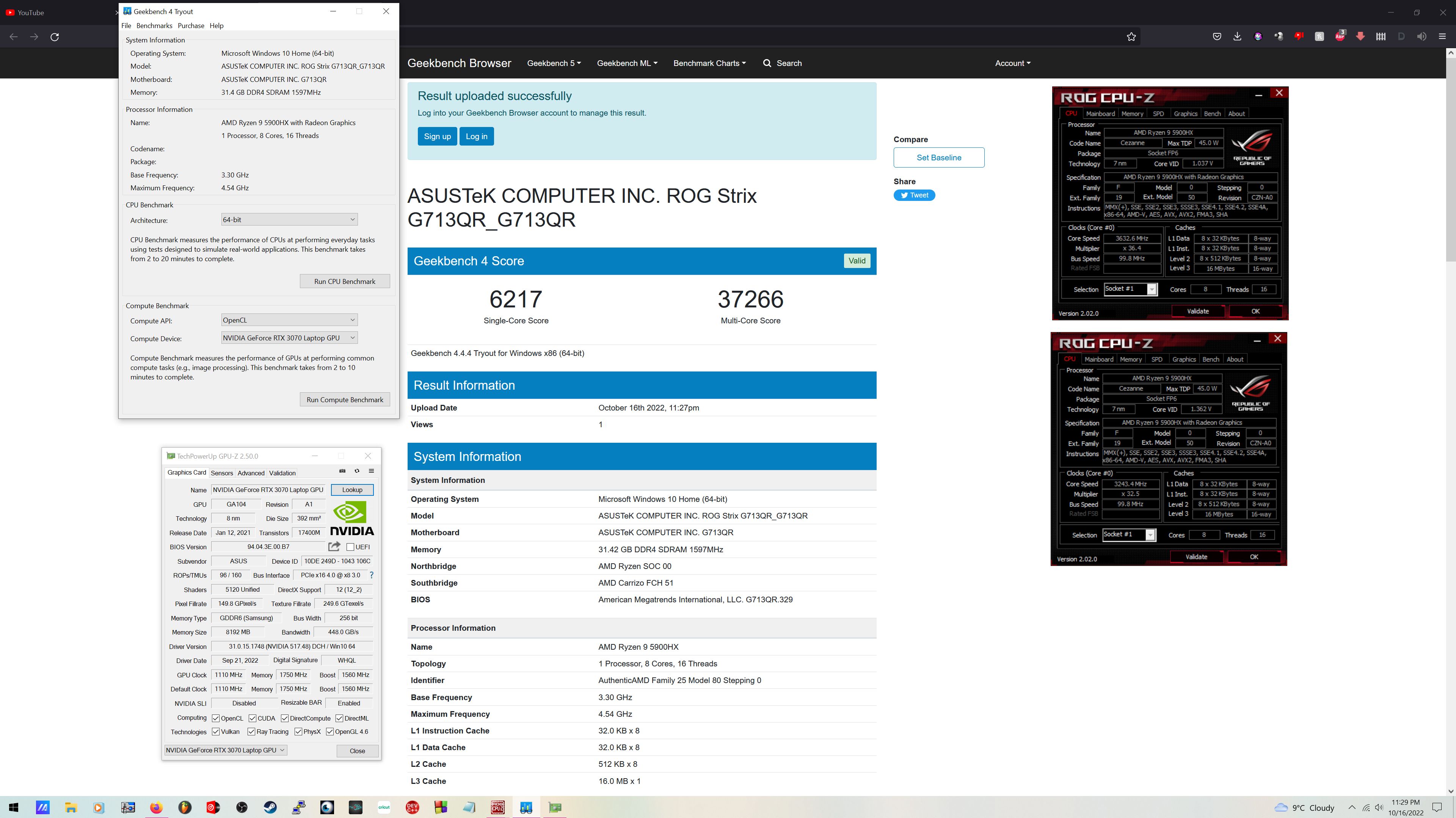The height and width of the screenshot is (818, 1456).
Task: Toggle the Ray Tracing checkbox
Action: point(251,732)
